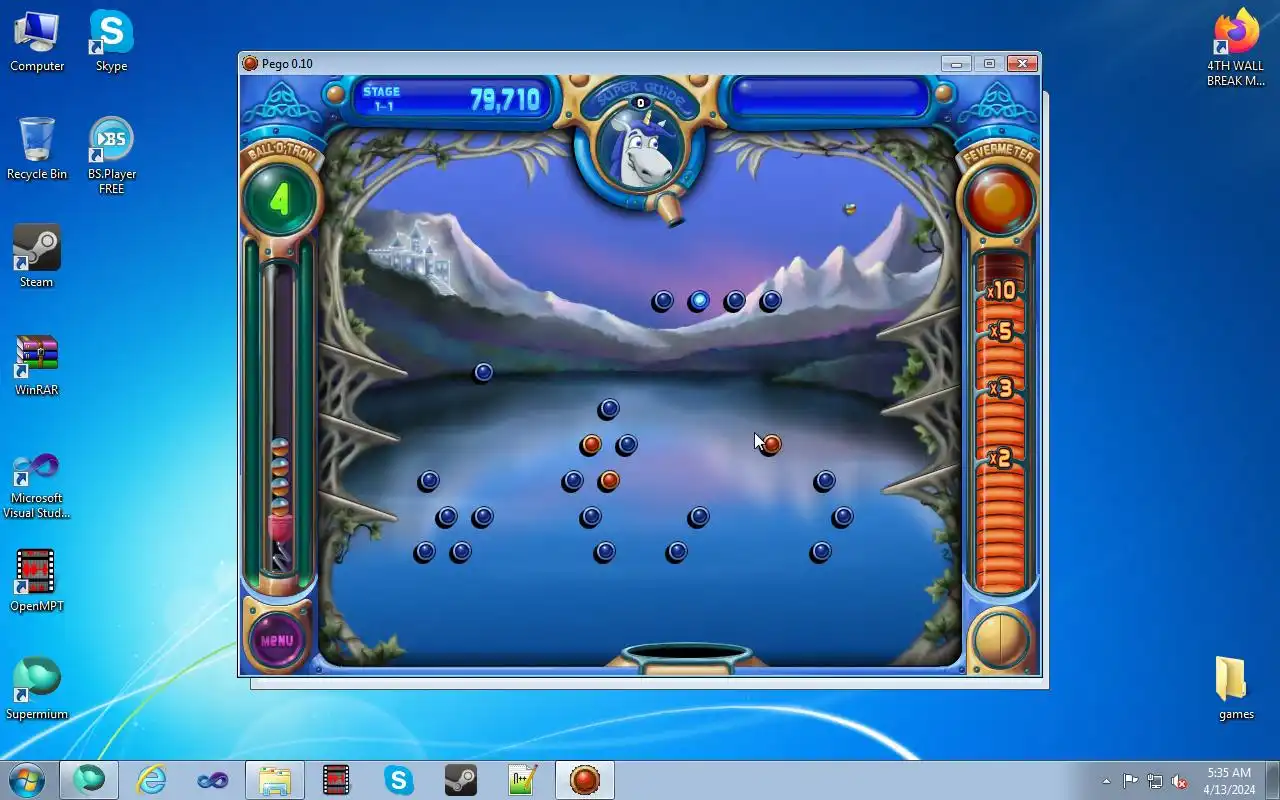The width and height of the screenshot is (1280, 800).
Task: Show hidden system tray icons
Action: [1106, 781]
